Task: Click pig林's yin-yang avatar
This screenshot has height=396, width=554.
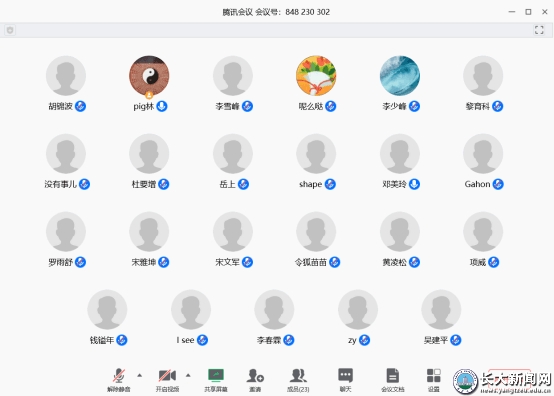Action: click(149, 76)
